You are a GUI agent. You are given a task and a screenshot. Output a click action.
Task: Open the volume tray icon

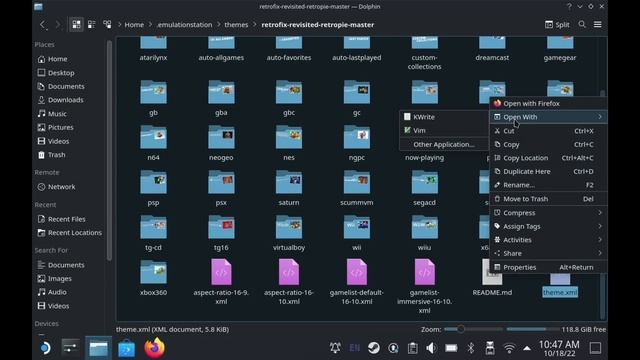pos(431,348)
